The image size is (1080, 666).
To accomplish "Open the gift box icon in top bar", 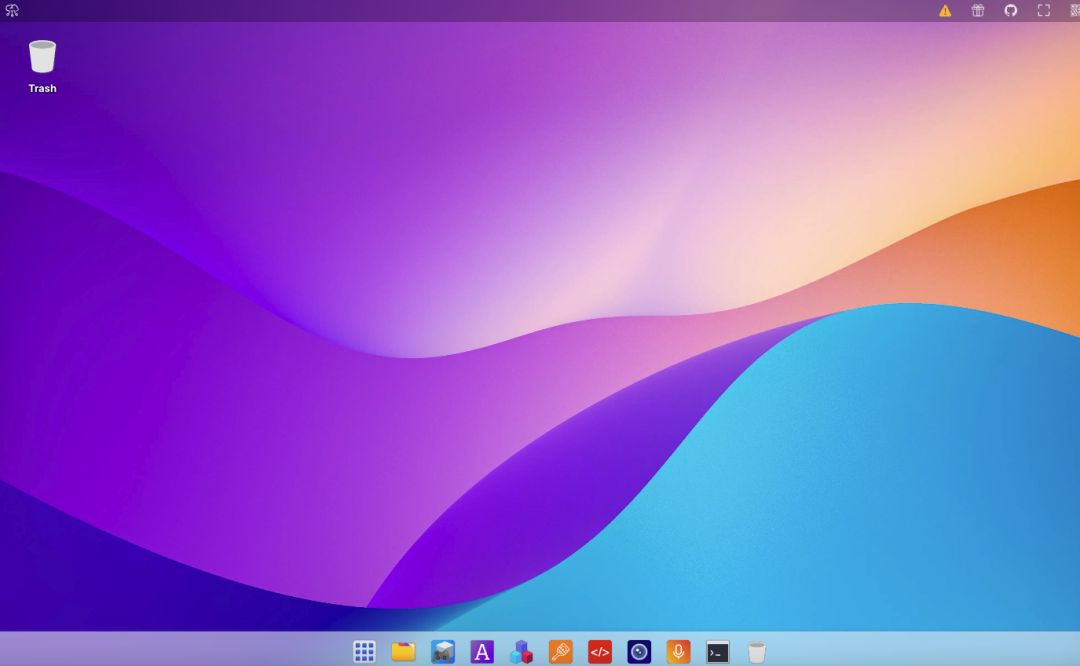I will [x=978, y=10].
